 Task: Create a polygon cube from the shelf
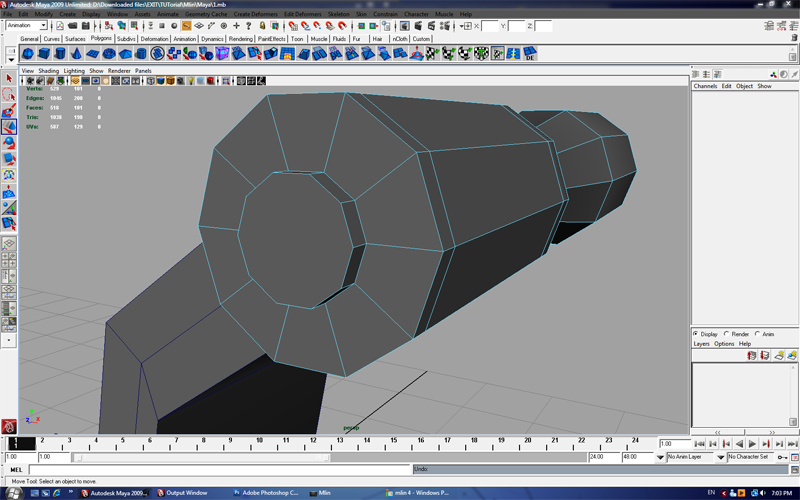point(45,53)
